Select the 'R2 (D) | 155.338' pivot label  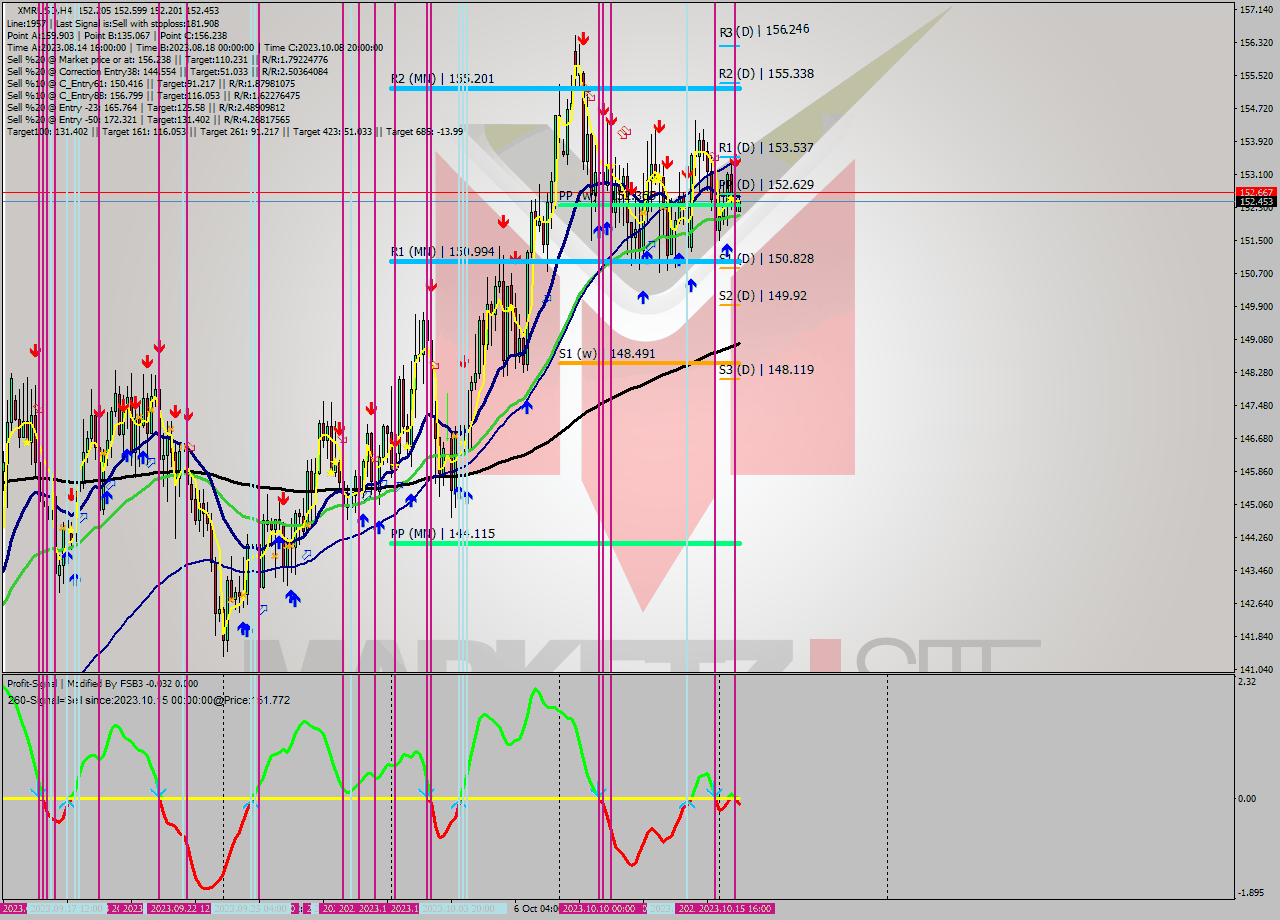[x=766, y=74]
